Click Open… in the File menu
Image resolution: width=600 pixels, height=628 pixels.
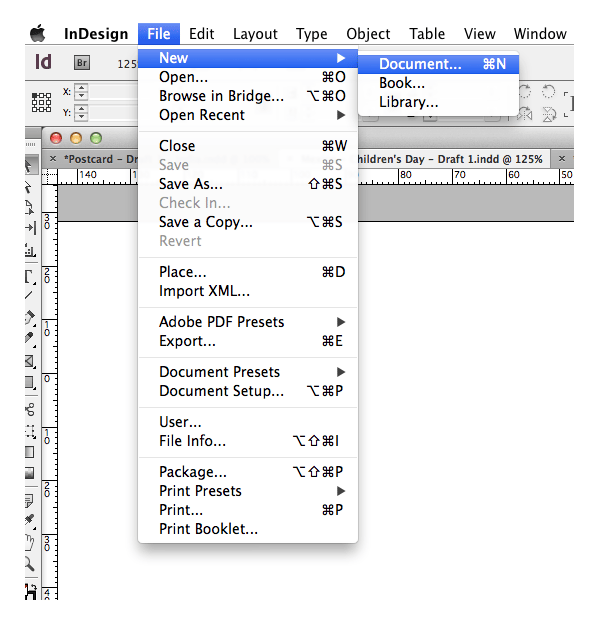248,77
